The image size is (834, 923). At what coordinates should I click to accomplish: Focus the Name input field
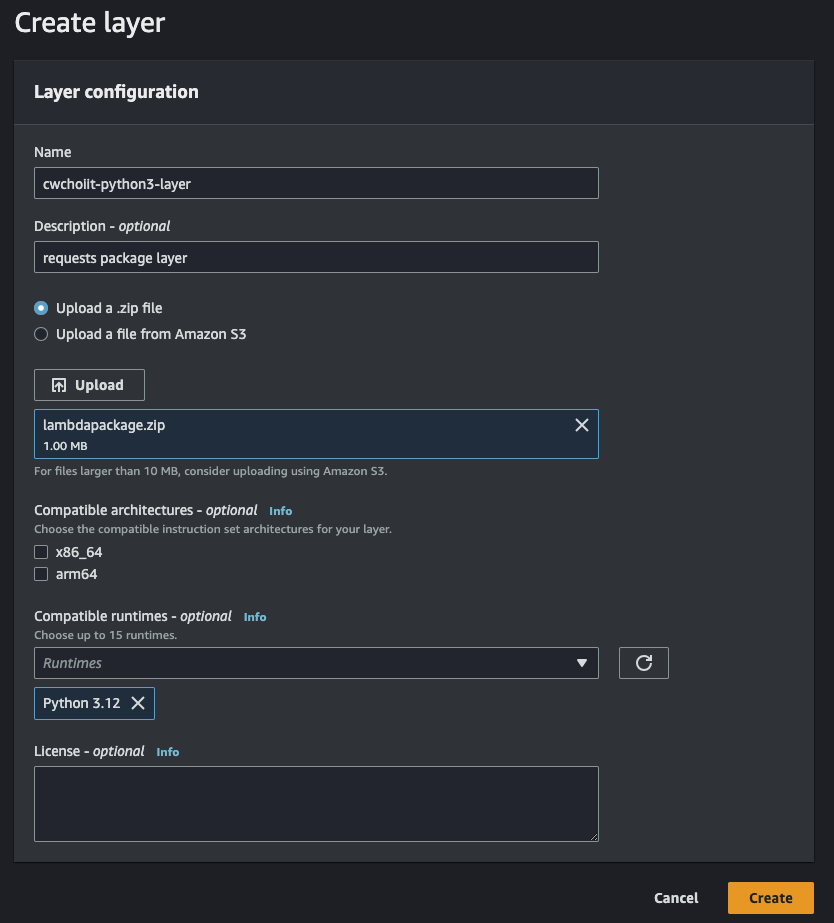pos(316,183)
